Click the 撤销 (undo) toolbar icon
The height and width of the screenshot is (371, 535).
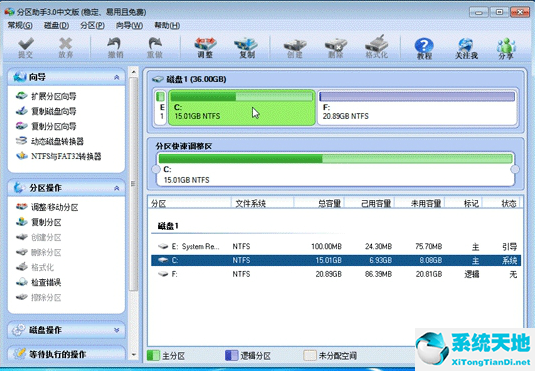[x=115, y=47]
